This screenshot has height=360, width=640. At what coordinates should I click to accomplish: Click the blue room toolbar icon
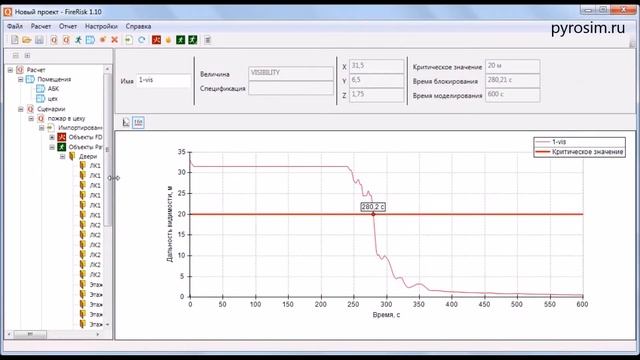point(90,40)
